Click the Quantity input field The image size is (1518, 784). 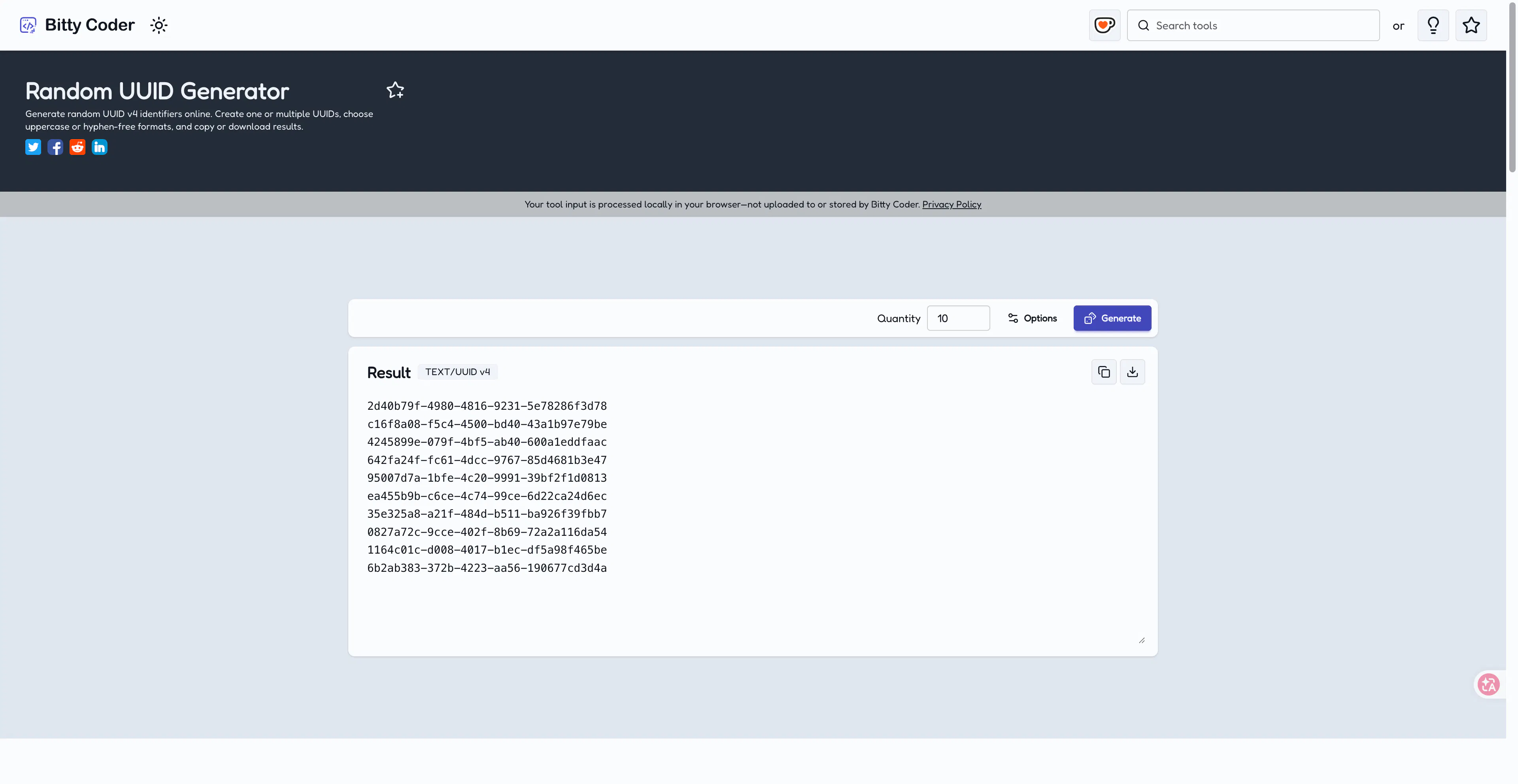click(958, 318)
